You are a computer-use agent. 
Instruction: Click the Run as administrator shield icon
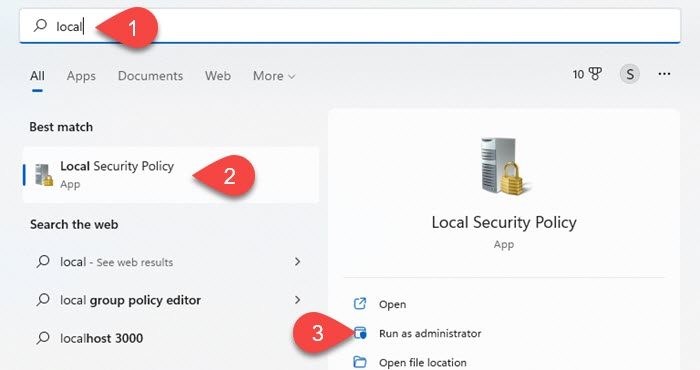360,333
